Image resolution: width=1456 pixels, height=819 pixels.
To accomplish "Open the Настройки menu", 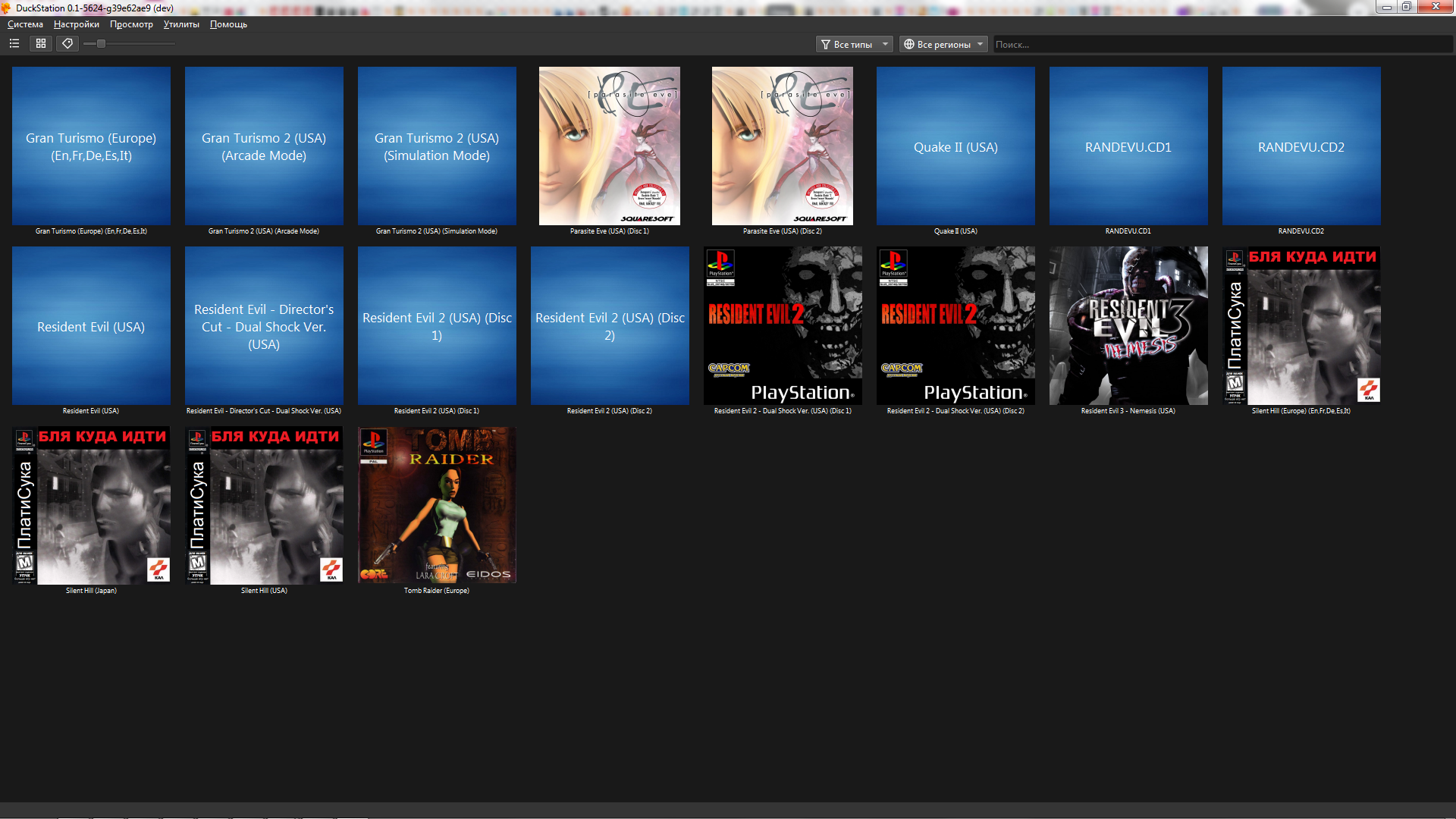I will click(x=76, y=24).
